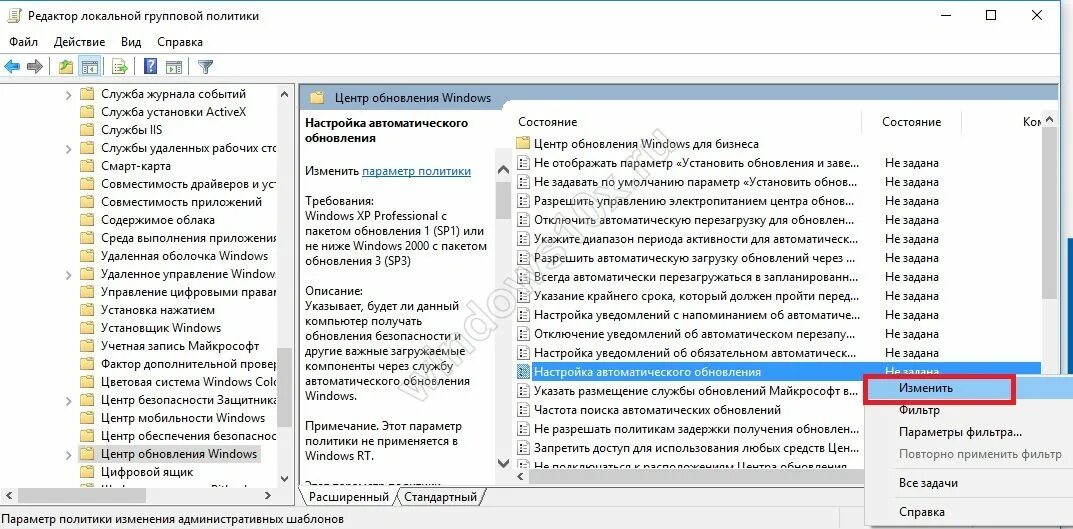Select Служба установки ActiveX tree item

tap(173, 112)
